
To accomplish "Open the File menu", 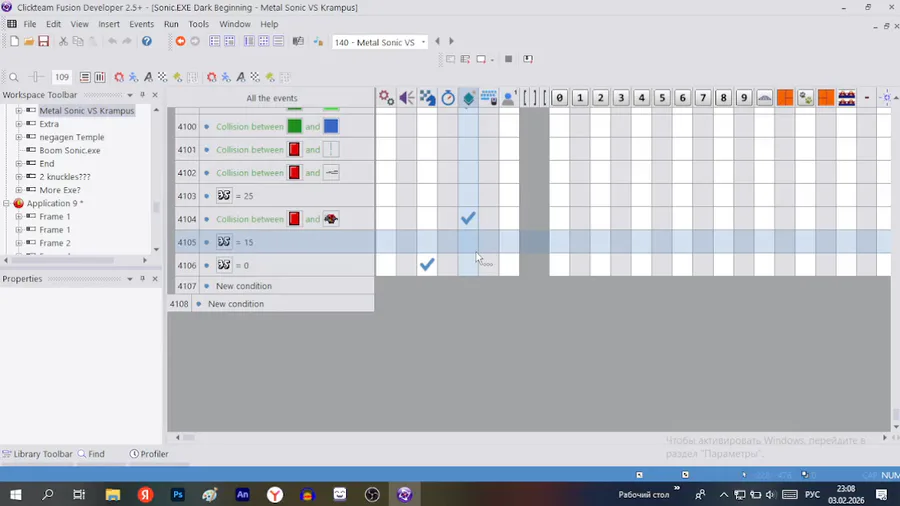I will (30, 24).
